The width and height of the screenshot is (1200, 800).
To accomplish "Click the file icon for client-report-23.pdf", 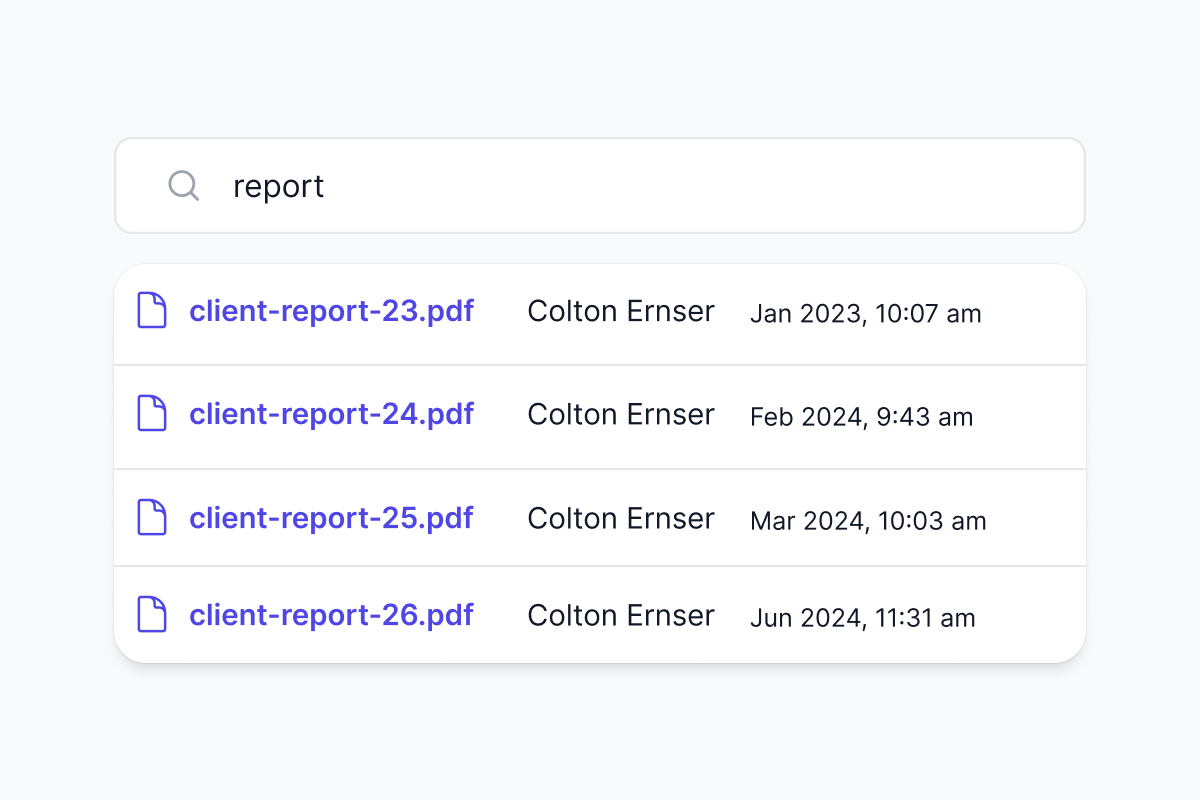I will coord(151,311).
